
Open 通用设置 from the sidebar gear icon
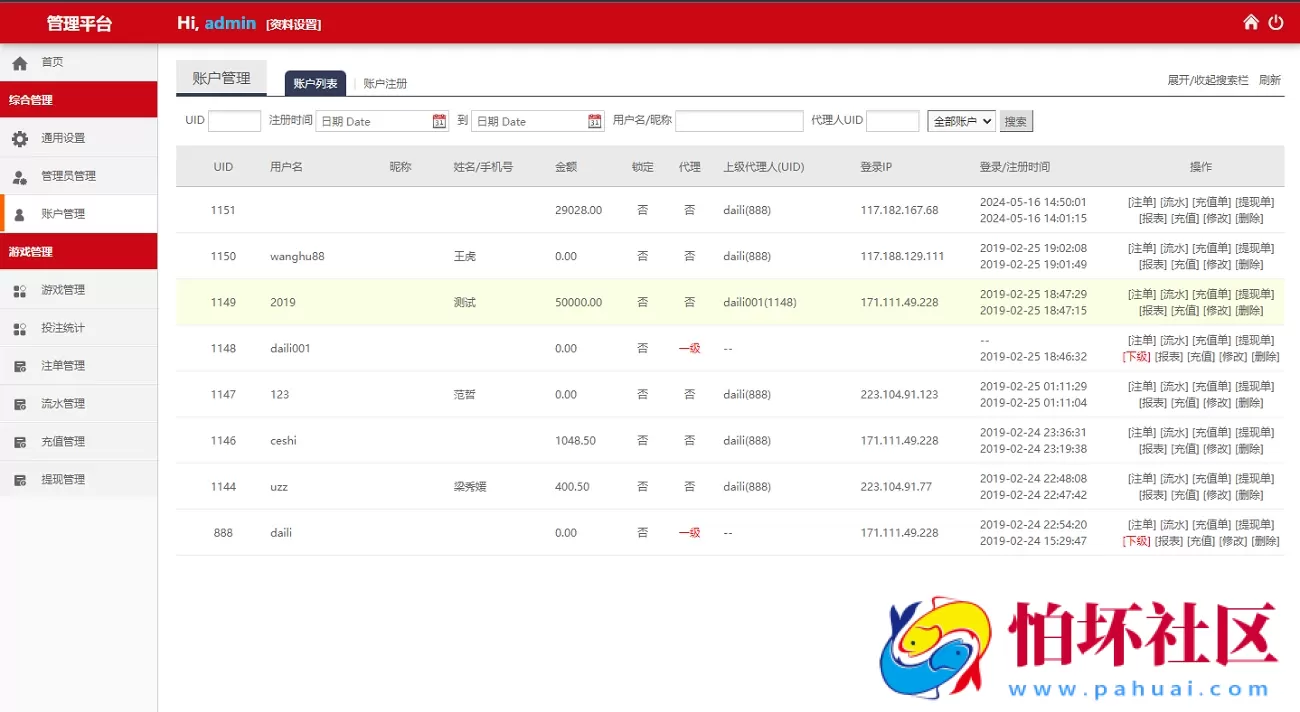tap(55, 139)
